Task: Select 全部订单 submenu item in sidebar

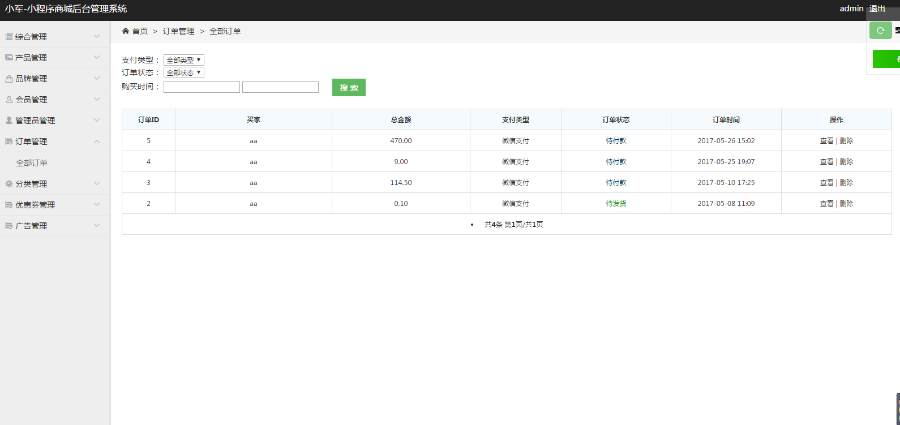Action: coord(32,163)
